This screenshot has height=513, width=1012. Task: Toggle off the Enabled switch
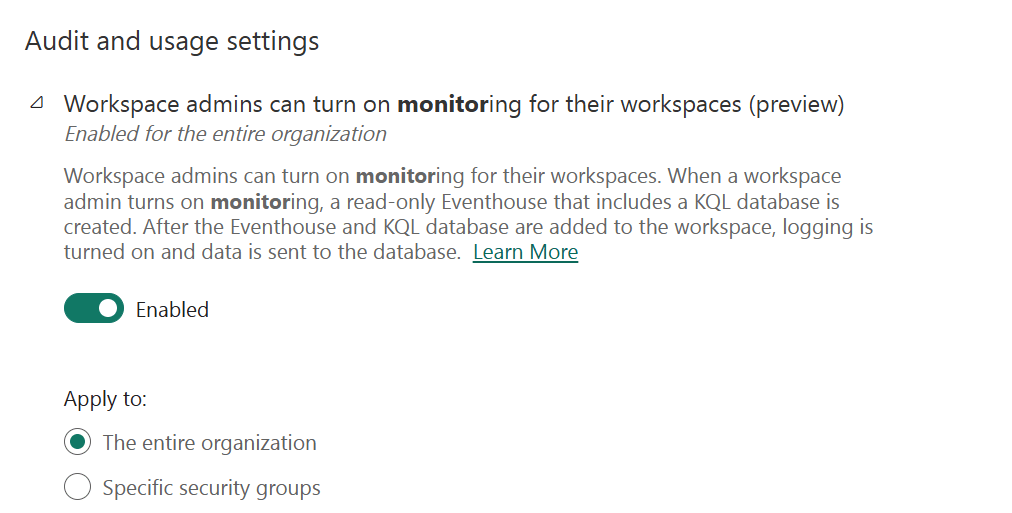(94, 309)
